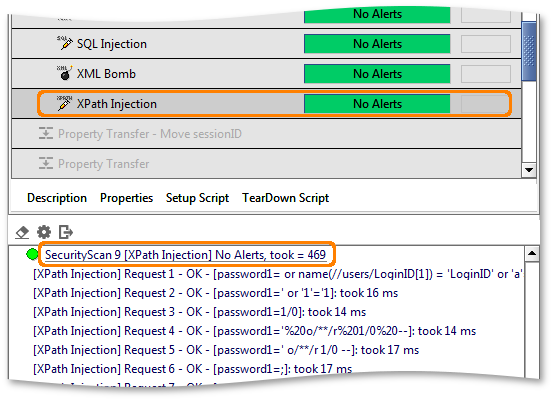This screenshot has height=401, width=553.
Task: Open the Properties tab
Action: click(x=126, y=198)
